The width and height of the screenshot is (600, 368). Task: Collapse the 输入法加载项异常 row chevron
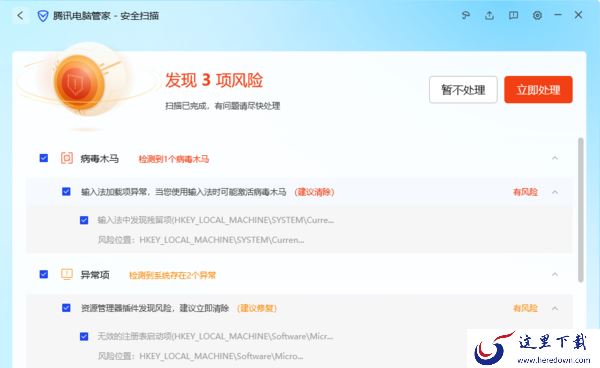pos(555,192)
